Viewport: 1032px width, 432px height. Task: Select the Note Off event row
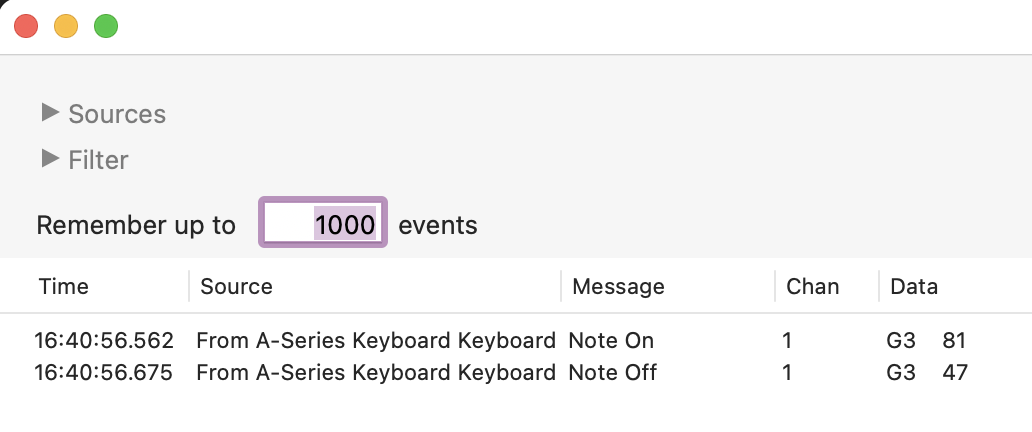tap(613, 373)
